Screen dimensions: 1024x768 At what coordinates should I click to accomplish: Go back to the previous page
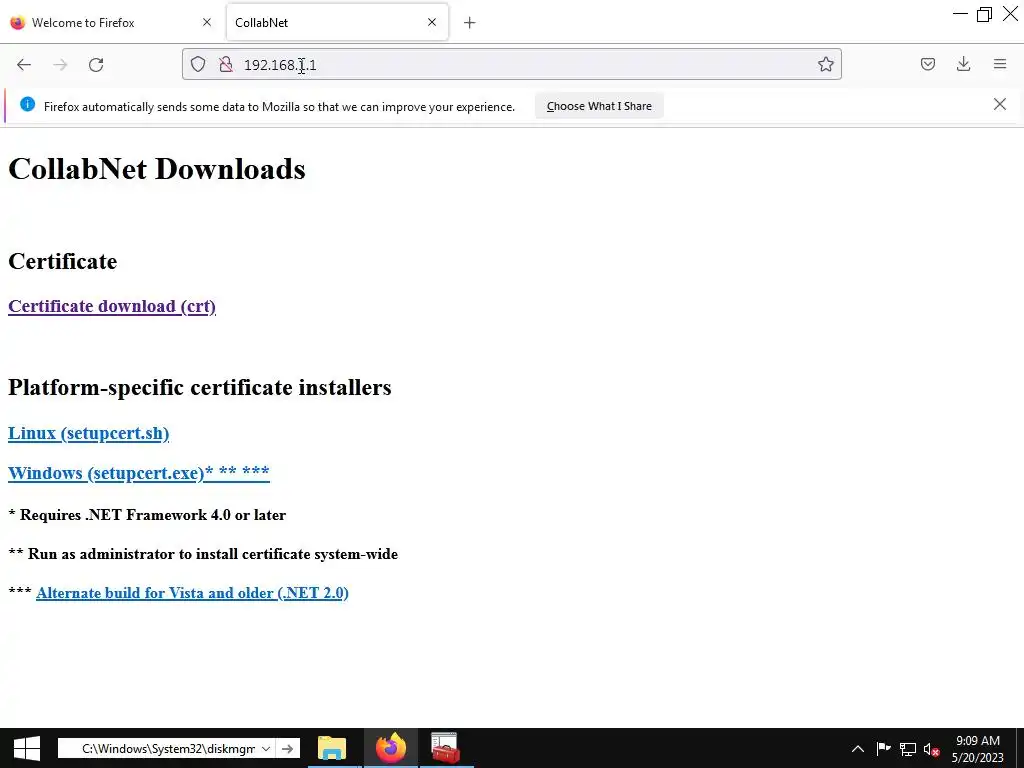click(24, 64)
